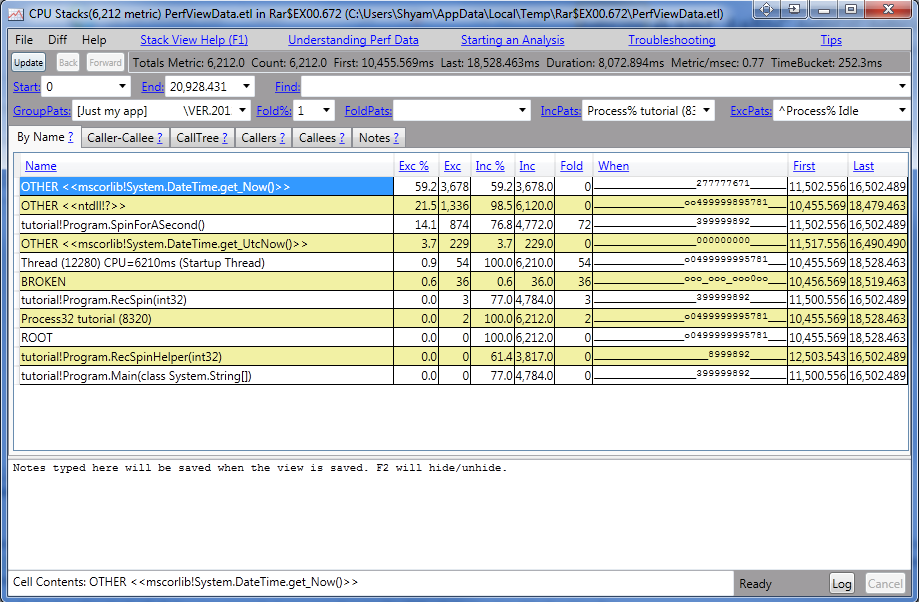Select tutorial!Program.RecSpin(int32) row
This screenshot has height=602, width=919.
coord(464,300)
